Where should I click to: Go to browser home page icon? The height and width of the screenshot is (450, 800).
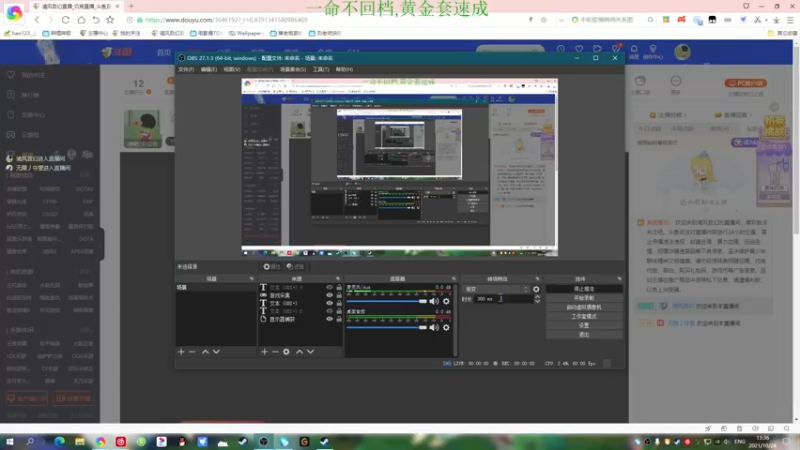(81, 20)
